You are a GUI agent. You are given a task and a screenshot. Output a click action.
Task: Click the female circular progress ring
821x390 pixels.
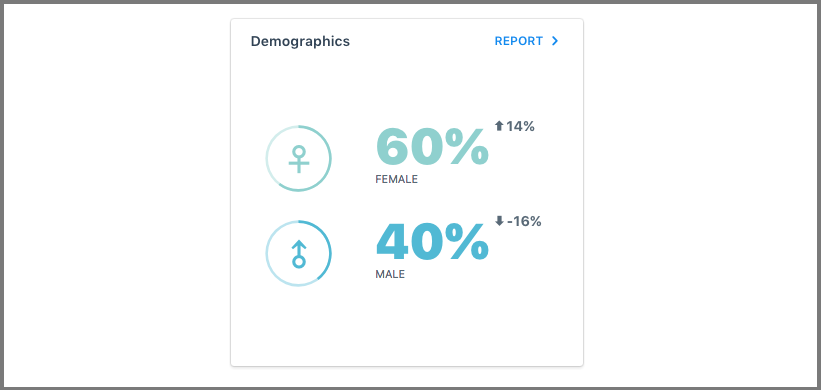coord(298,158)
